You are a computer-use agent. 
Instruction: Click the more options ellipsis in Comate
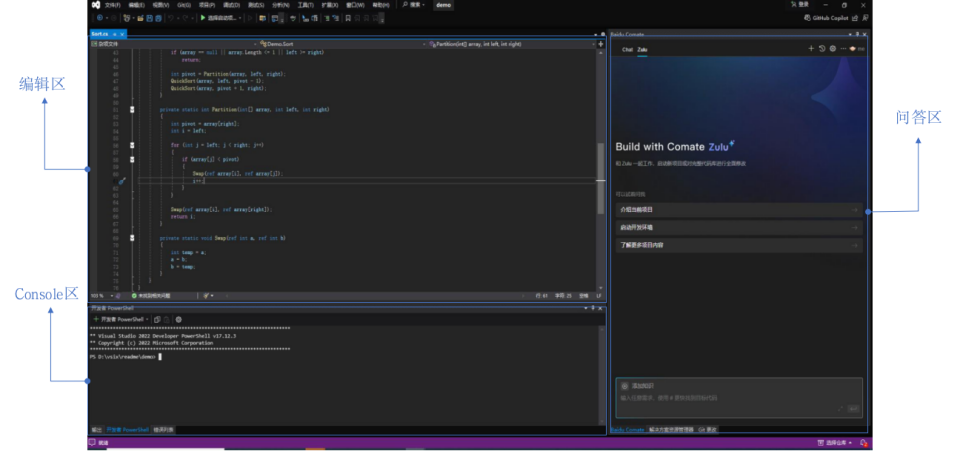[844, 48]
